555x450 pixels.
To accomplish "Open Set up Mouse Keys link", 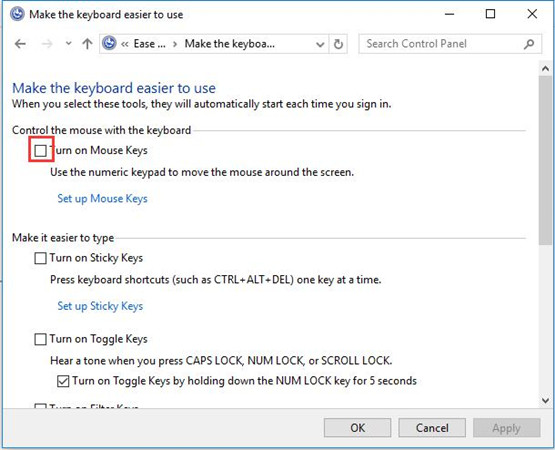I will pyautogui.click(x=103, y=199).
